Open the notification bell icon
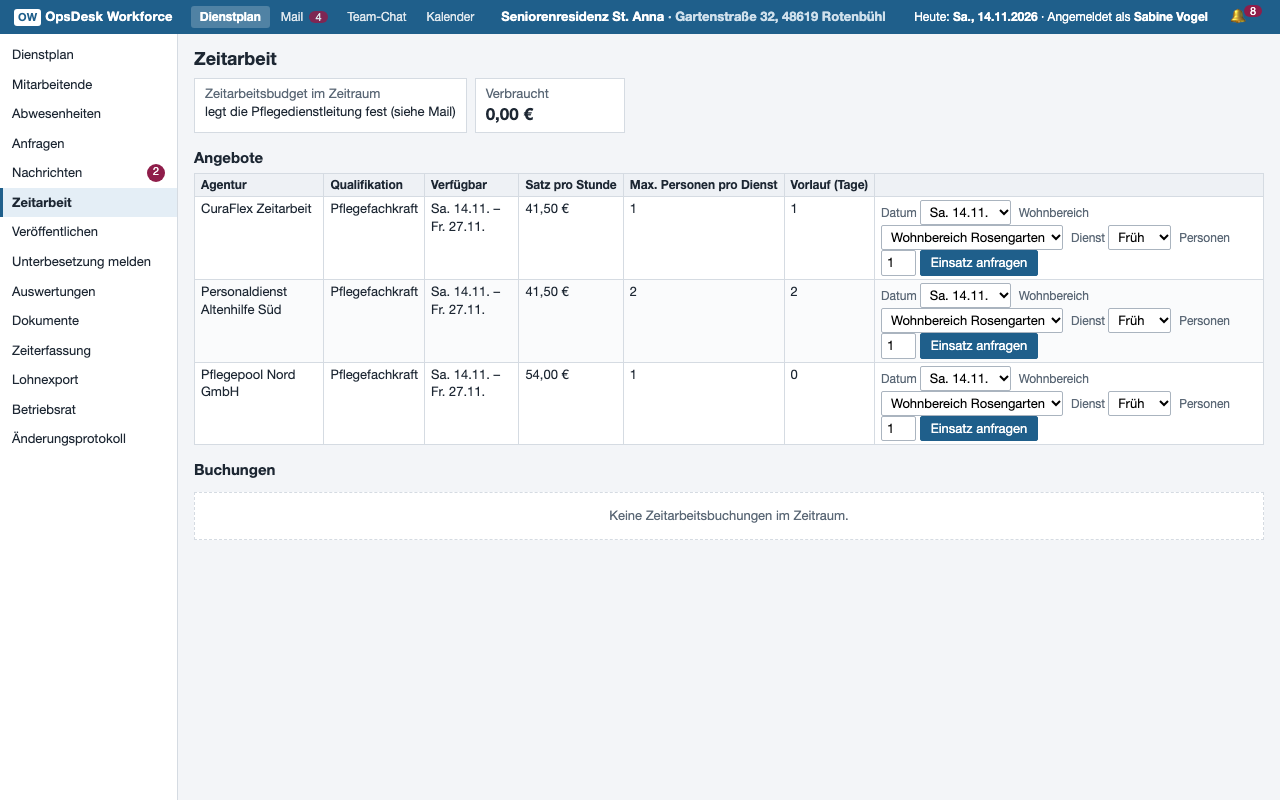 1237,17
